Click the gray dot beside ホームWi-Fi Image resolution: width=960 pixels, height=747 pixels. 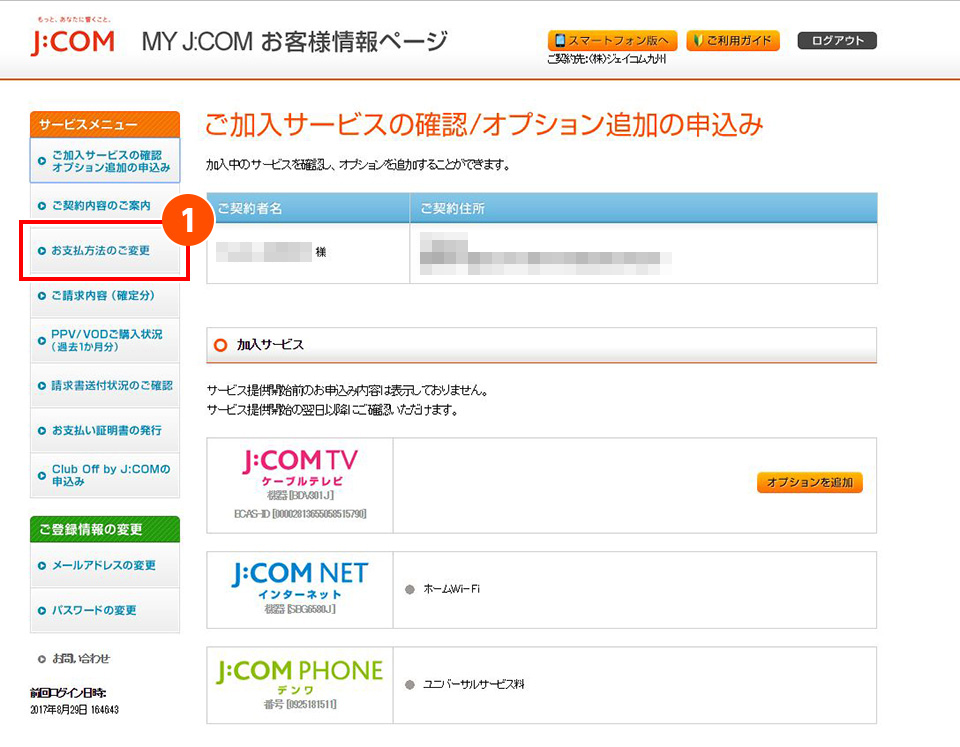(410, 590)
